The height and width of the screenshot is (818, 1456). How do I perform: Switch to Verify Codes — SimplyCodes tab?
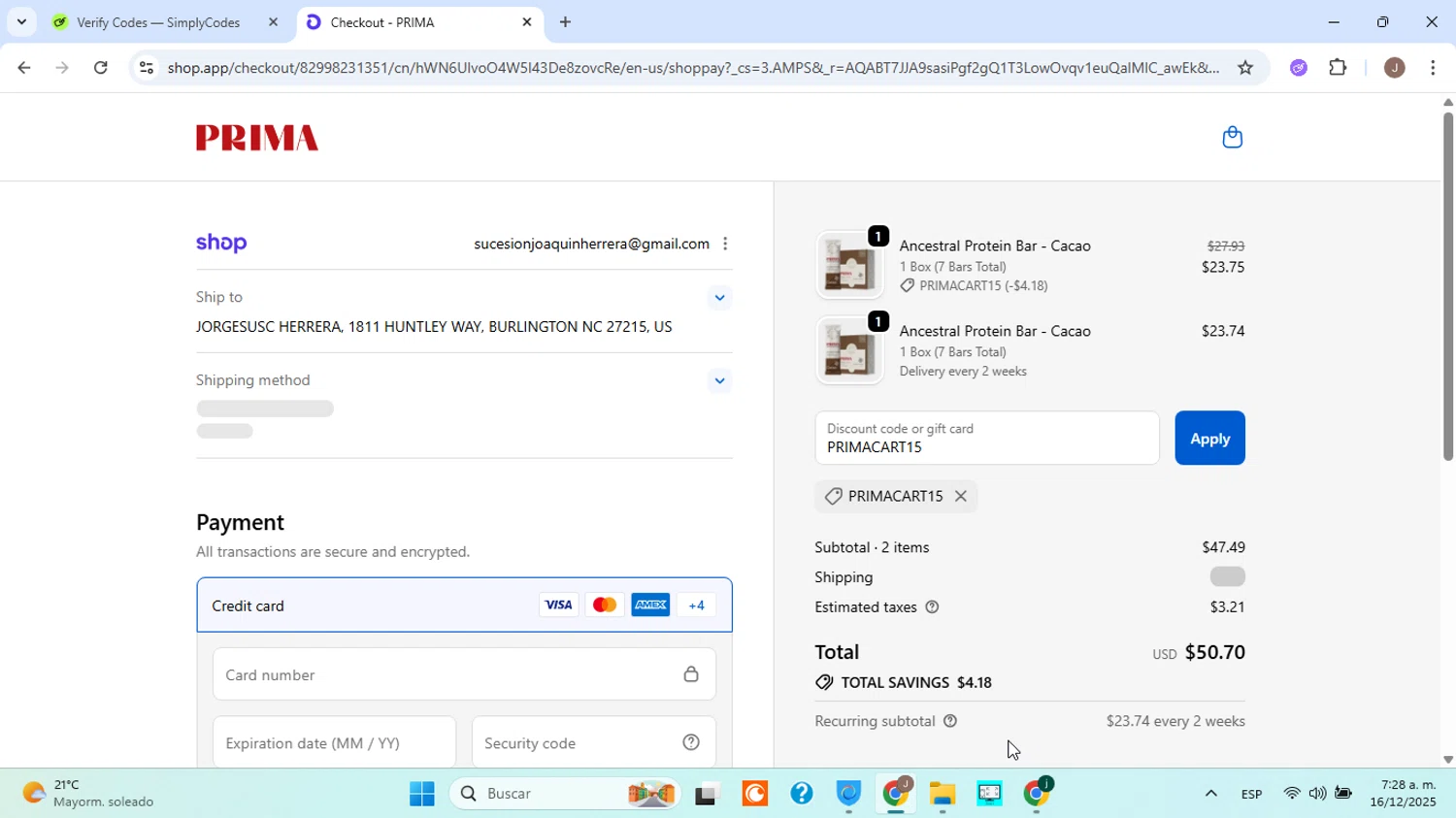158,22
